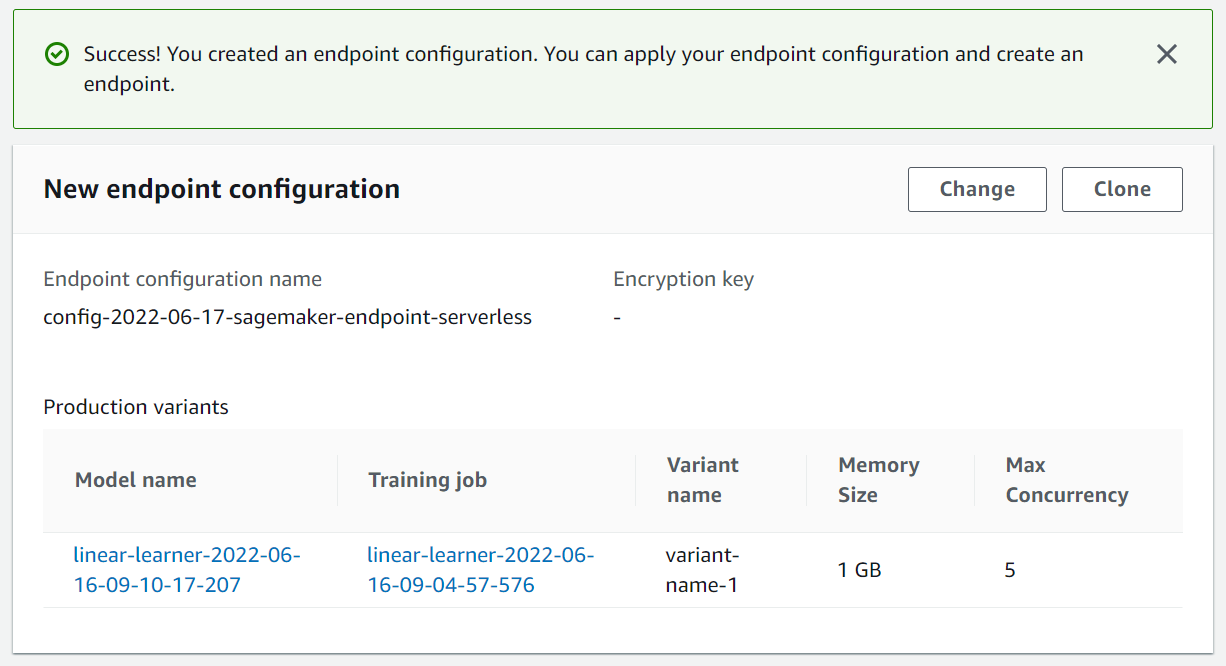Select the config-2022-06-17-sagemaker-endpoint-serverless name text

pos(288,318)
